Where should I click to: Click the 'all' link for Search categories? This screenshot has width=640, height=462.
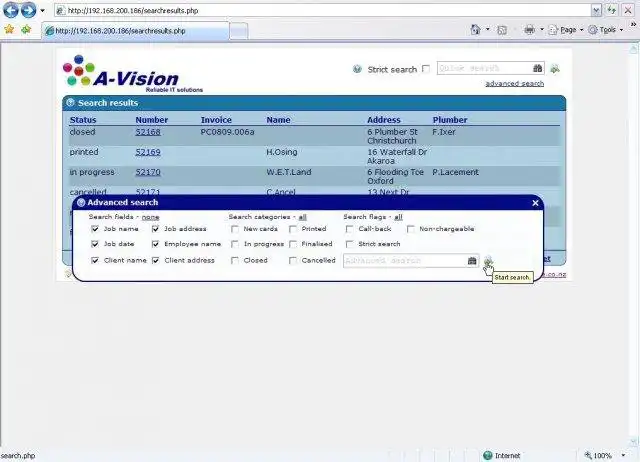click(x=302, y=217)
